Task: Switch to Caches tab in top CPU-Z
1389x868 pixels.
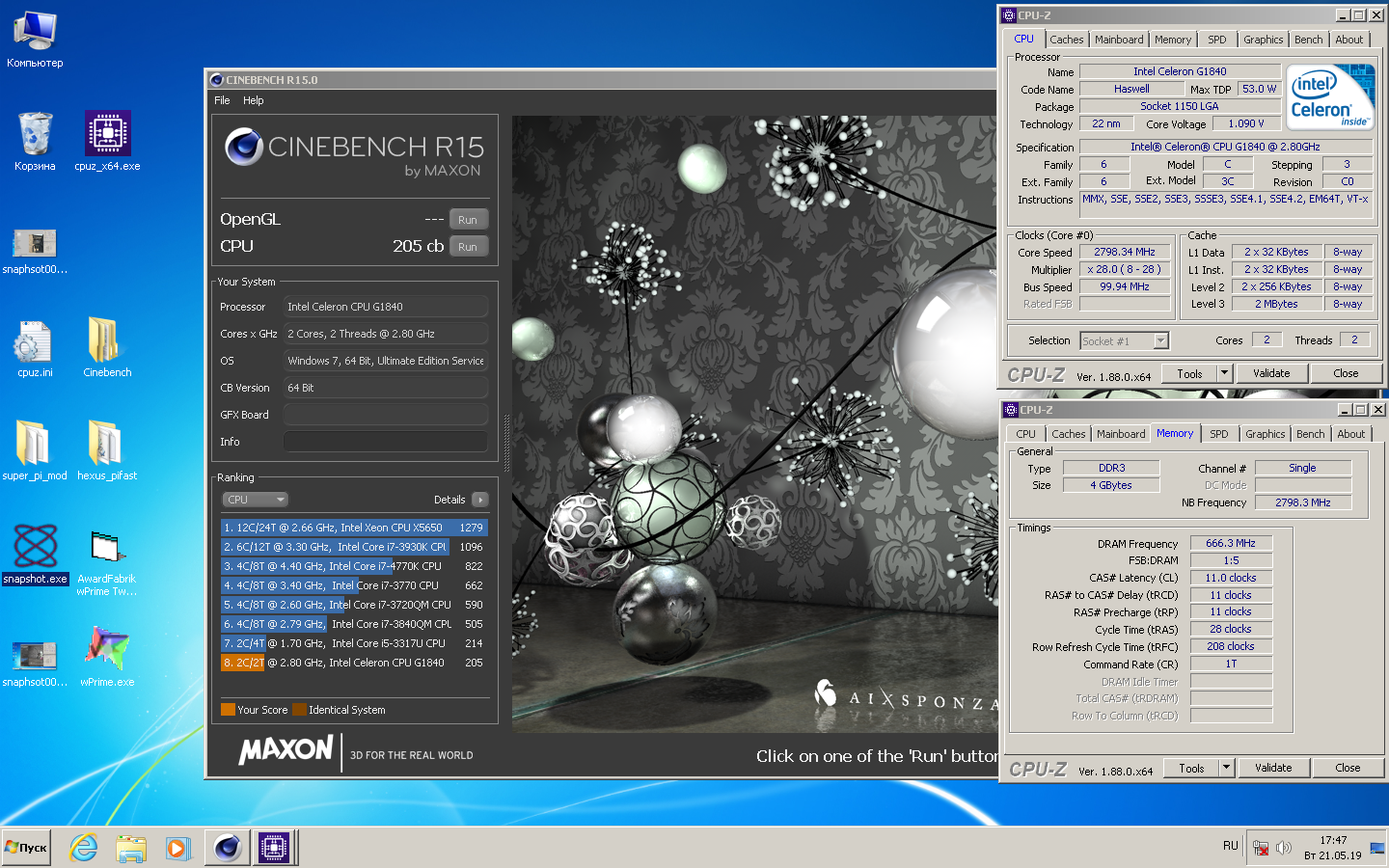Action: click(1067, 40)
